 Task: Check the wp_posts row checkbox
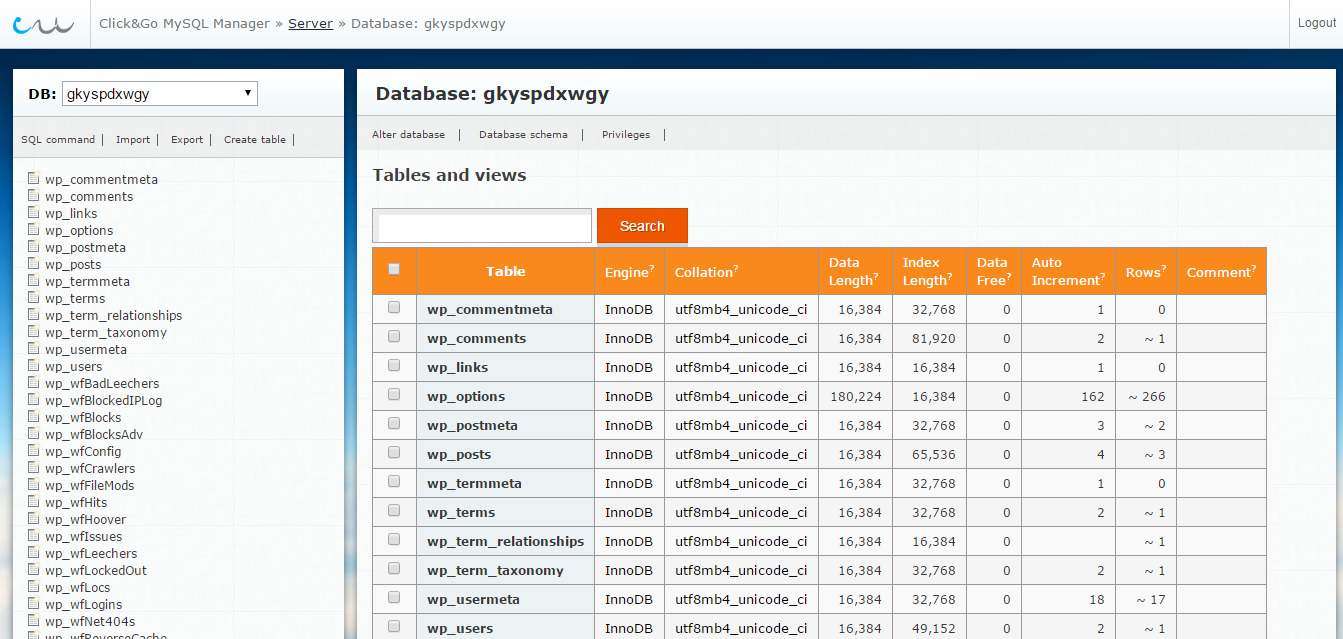click(x=394, y=452)
